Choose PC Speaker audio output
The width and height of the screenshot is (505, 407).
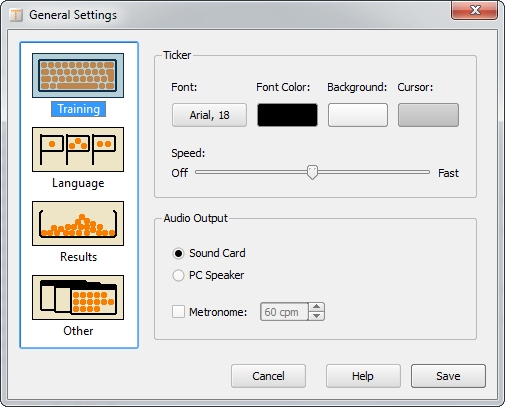coord(178,275)
